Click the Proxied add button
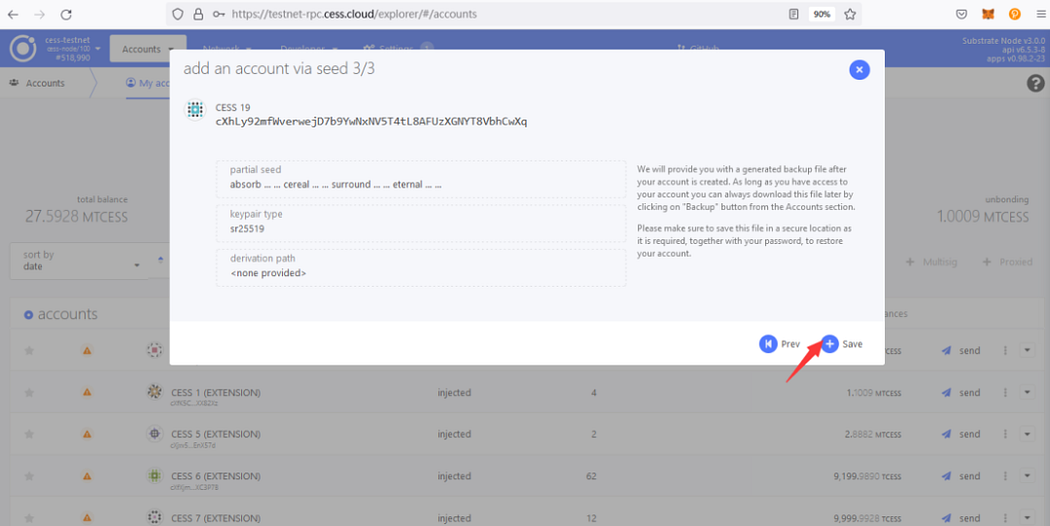1050x526 pixels. click(x=1006, y=262)
